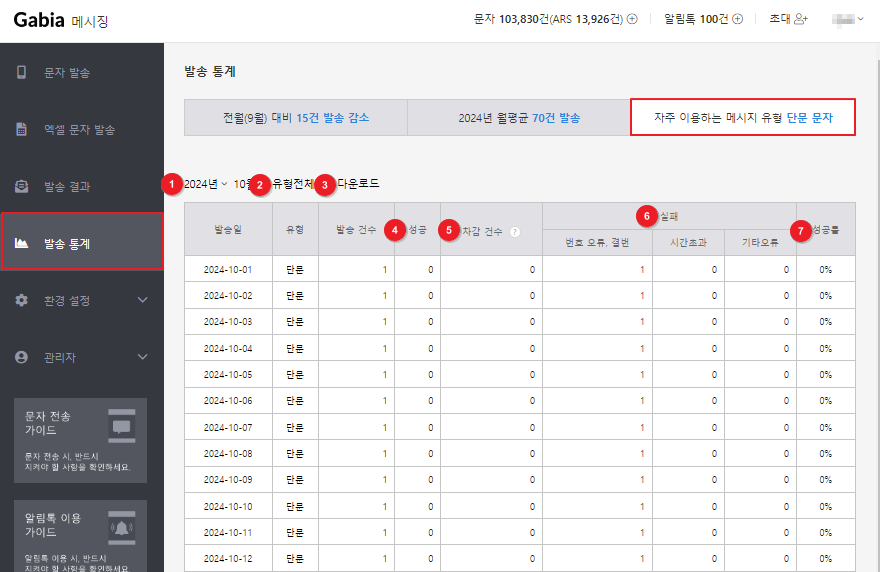
Task: Click the 기타오류 column header
Action: tap(760, 242)
